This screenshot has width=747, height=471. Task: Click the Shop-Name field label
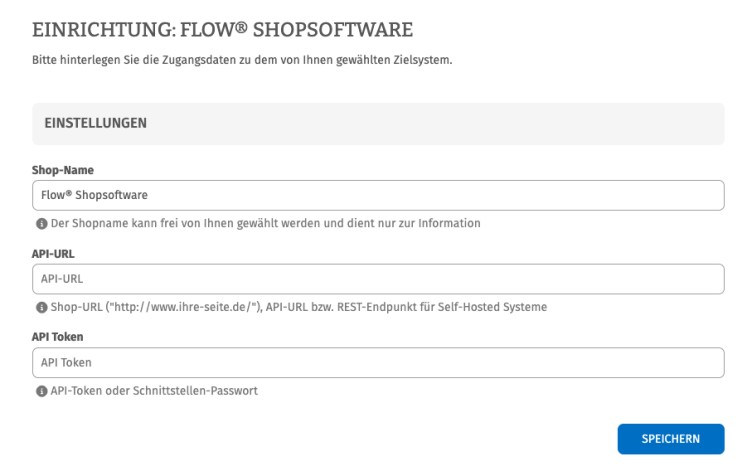click(56, 170)
